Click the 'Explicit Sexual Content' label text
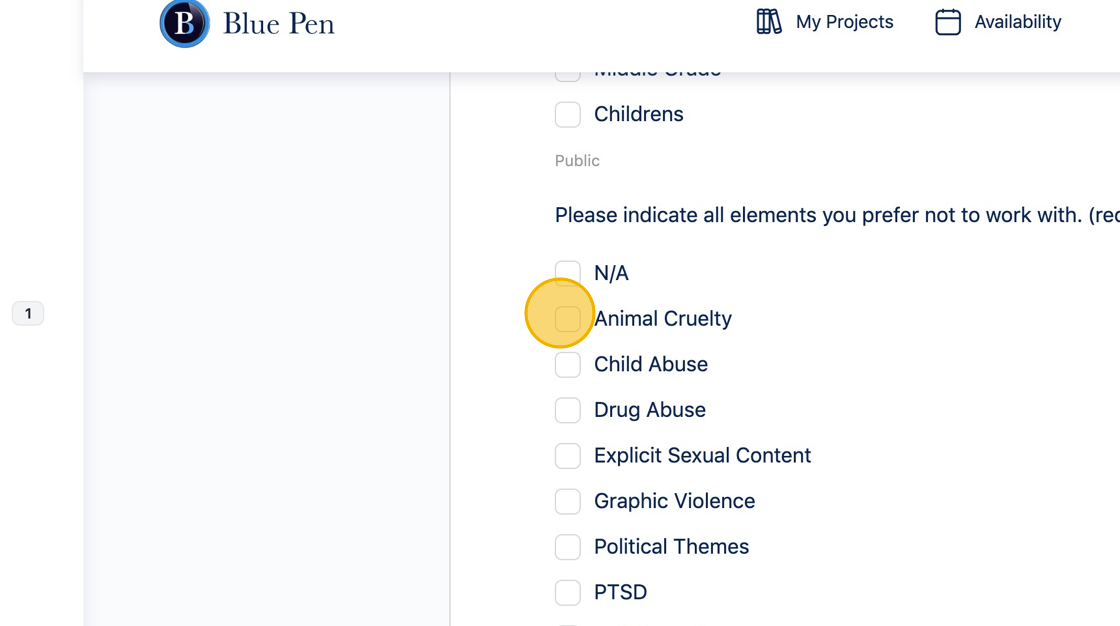The width and height of the screenshot is (1120, 626). click(702, 456)
